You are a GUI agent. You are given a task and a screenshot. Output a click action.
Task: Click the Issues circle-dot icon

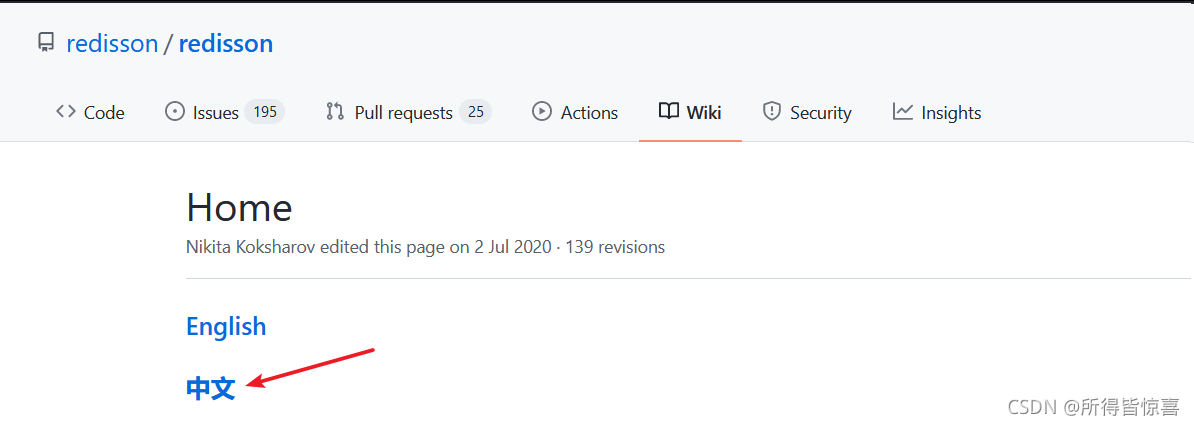[x=175, y=112]
